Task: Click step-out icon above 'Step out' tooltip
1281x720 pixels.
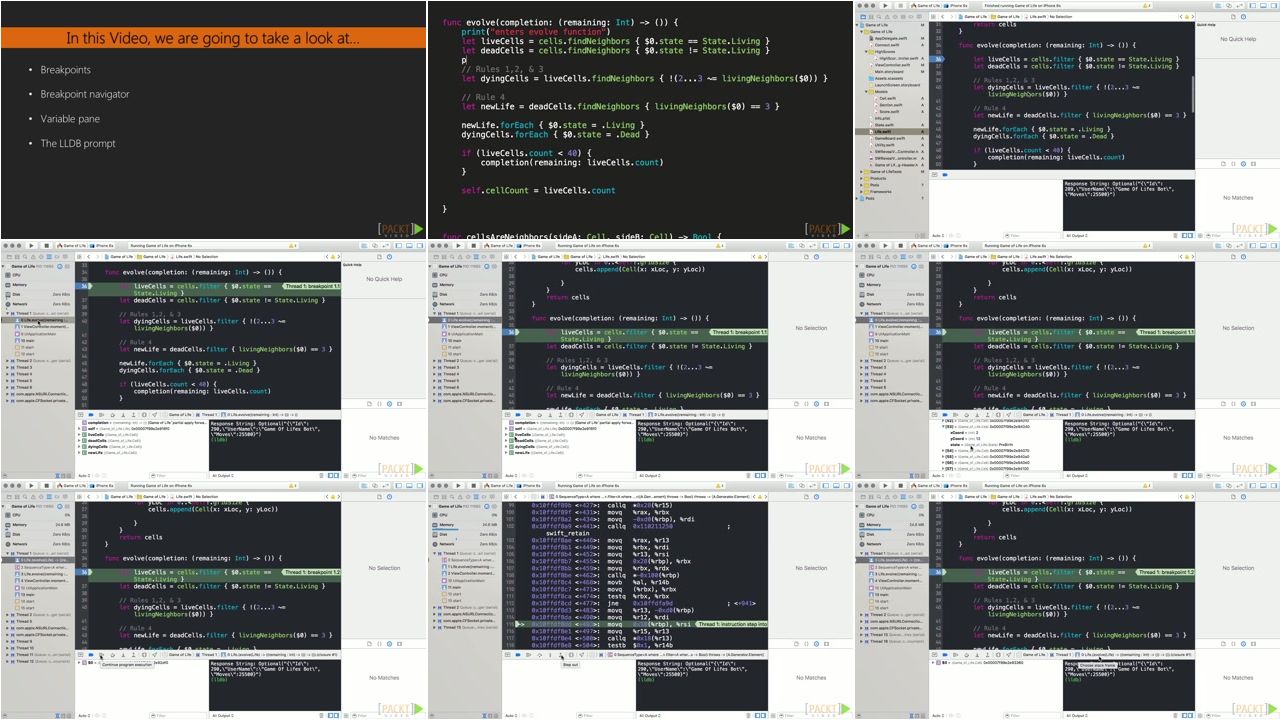Action: [561, 655]
